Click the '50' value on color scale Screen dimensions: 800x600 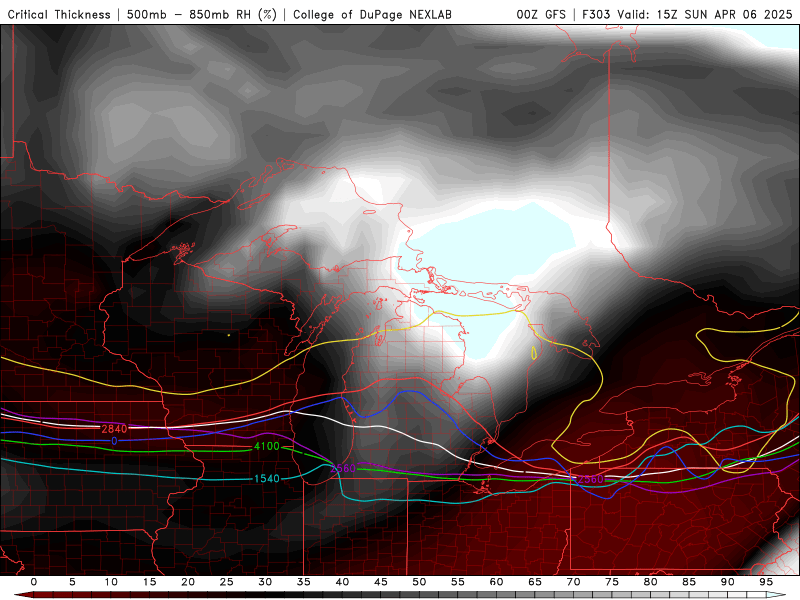[419, 582]
